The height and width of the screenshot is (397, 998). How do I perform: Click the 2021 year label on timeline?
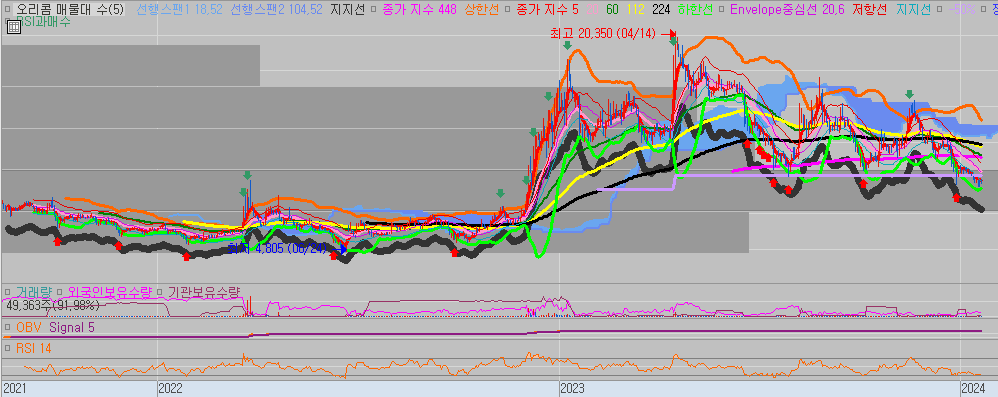tap(15, 387)
